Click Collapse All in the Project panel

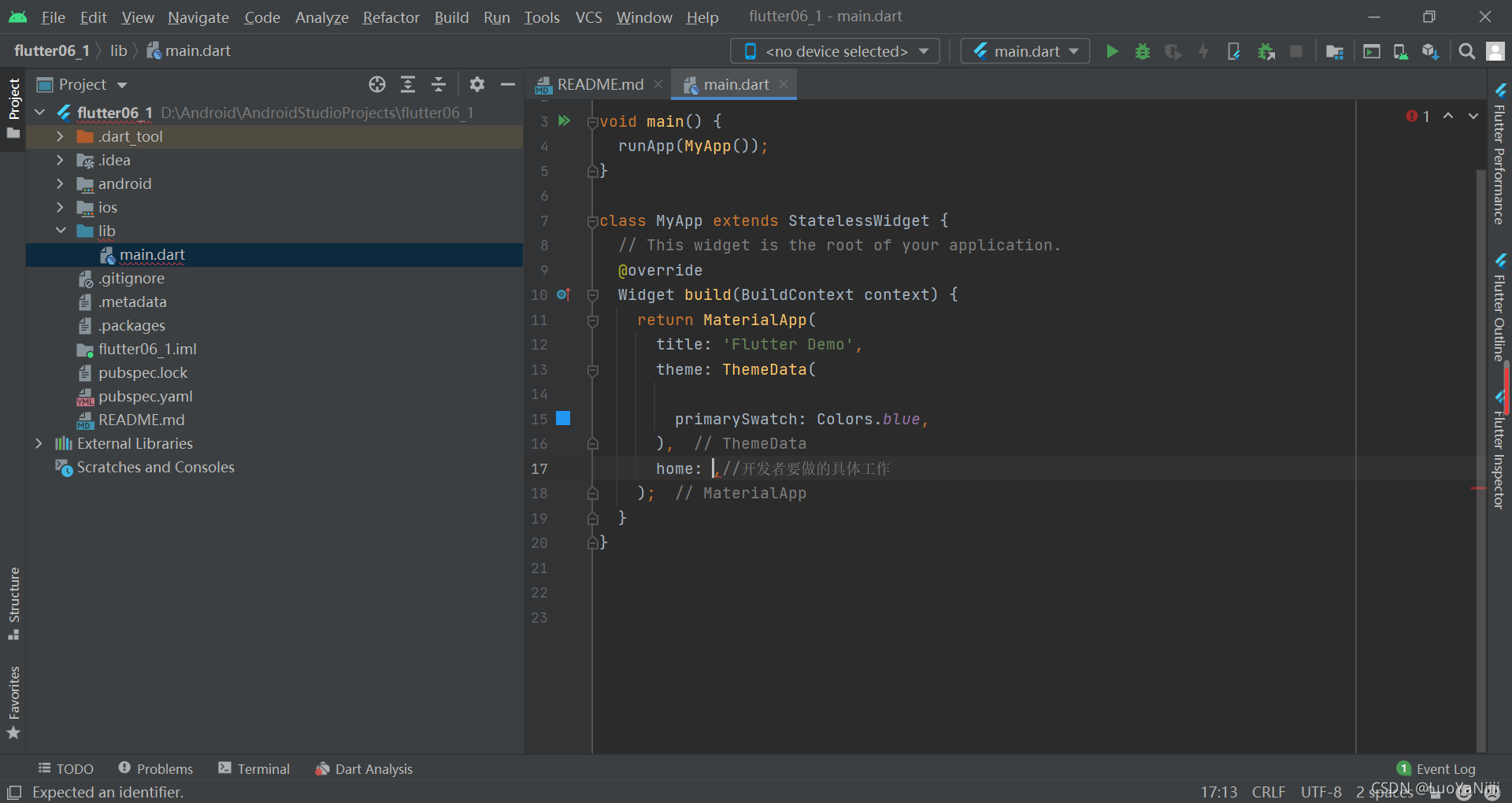439,84
